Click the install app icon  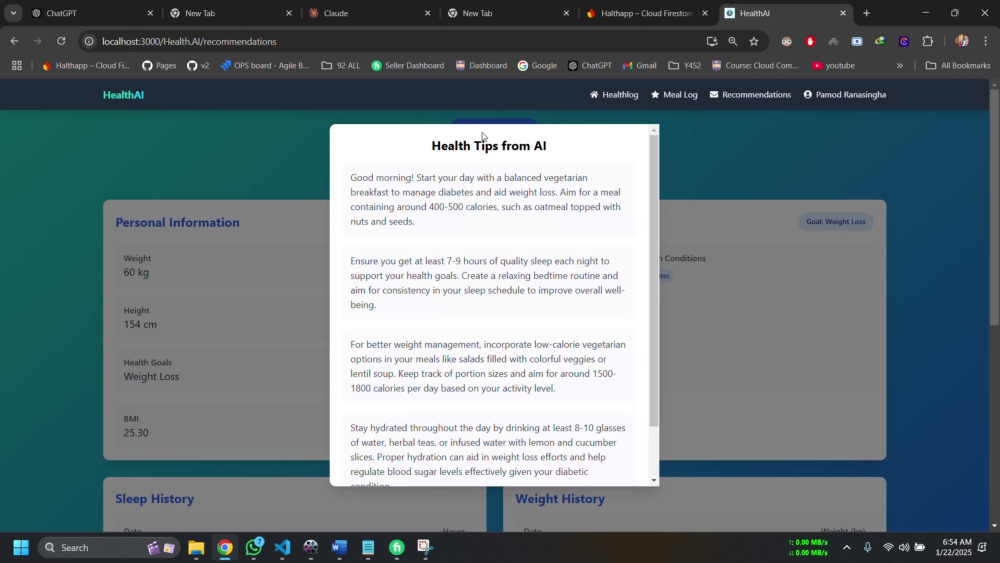click(712, 41)
